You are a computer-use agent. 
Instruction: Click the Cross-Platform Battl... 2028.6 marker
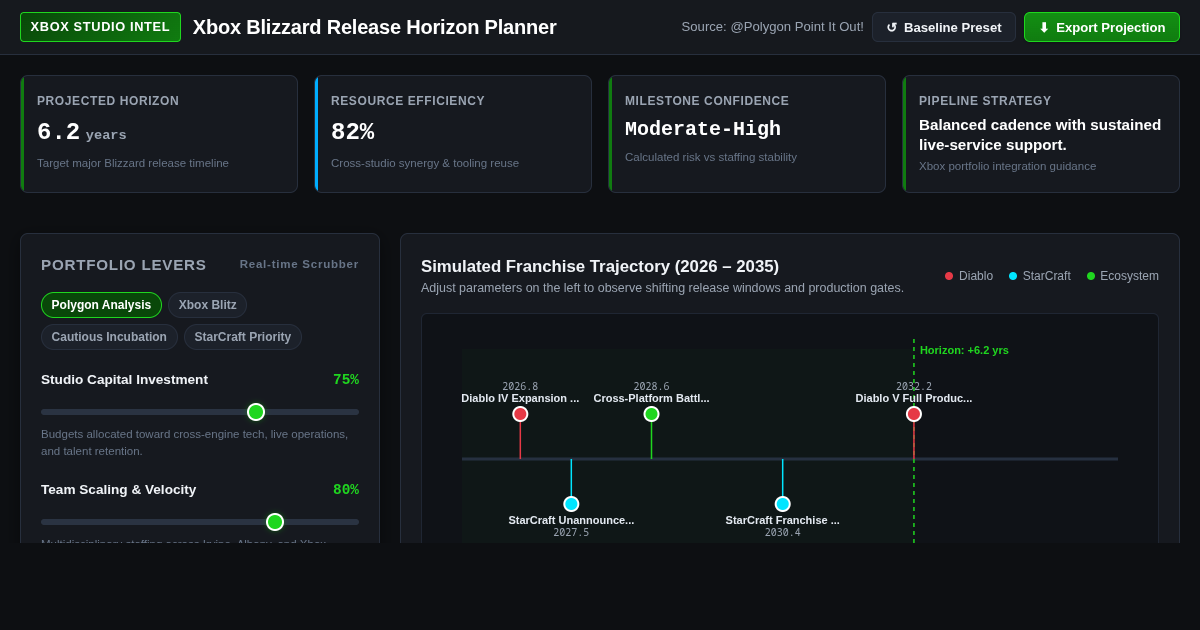[x=651, y=414]
